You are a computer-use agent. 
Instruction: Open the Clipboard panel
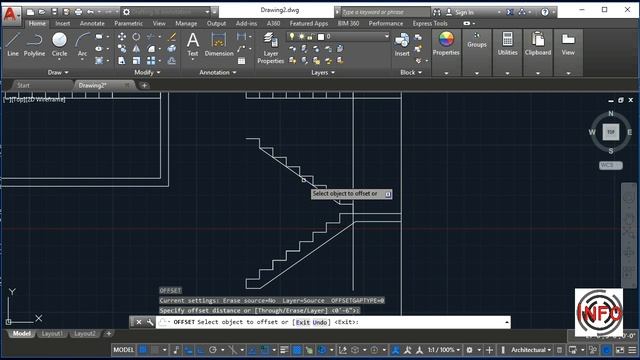[538, 44]
